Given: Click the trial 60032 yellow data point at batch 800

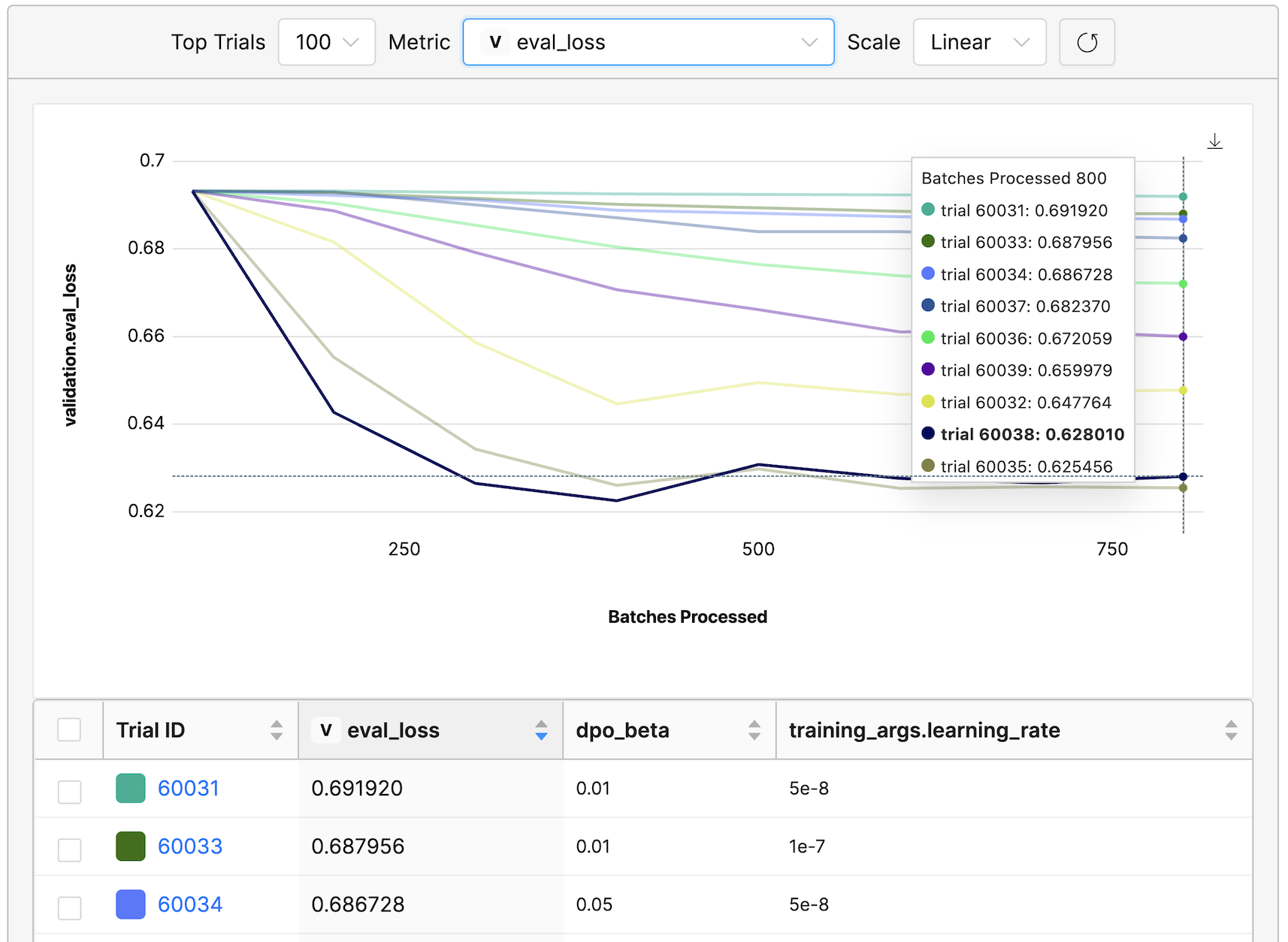Looking at the screenshot, I should [x=1183, y=390].
